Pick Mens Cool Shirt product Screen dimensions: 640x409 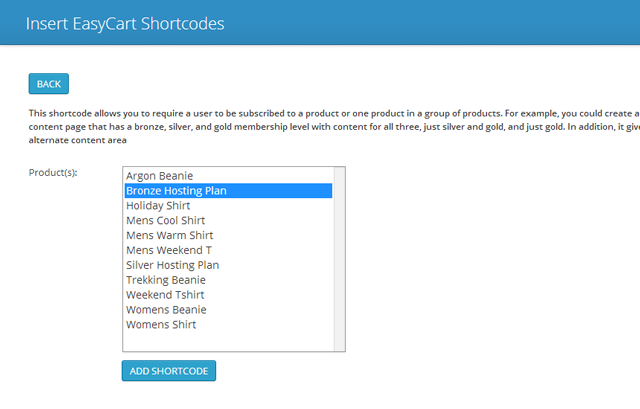pos(165,221)
